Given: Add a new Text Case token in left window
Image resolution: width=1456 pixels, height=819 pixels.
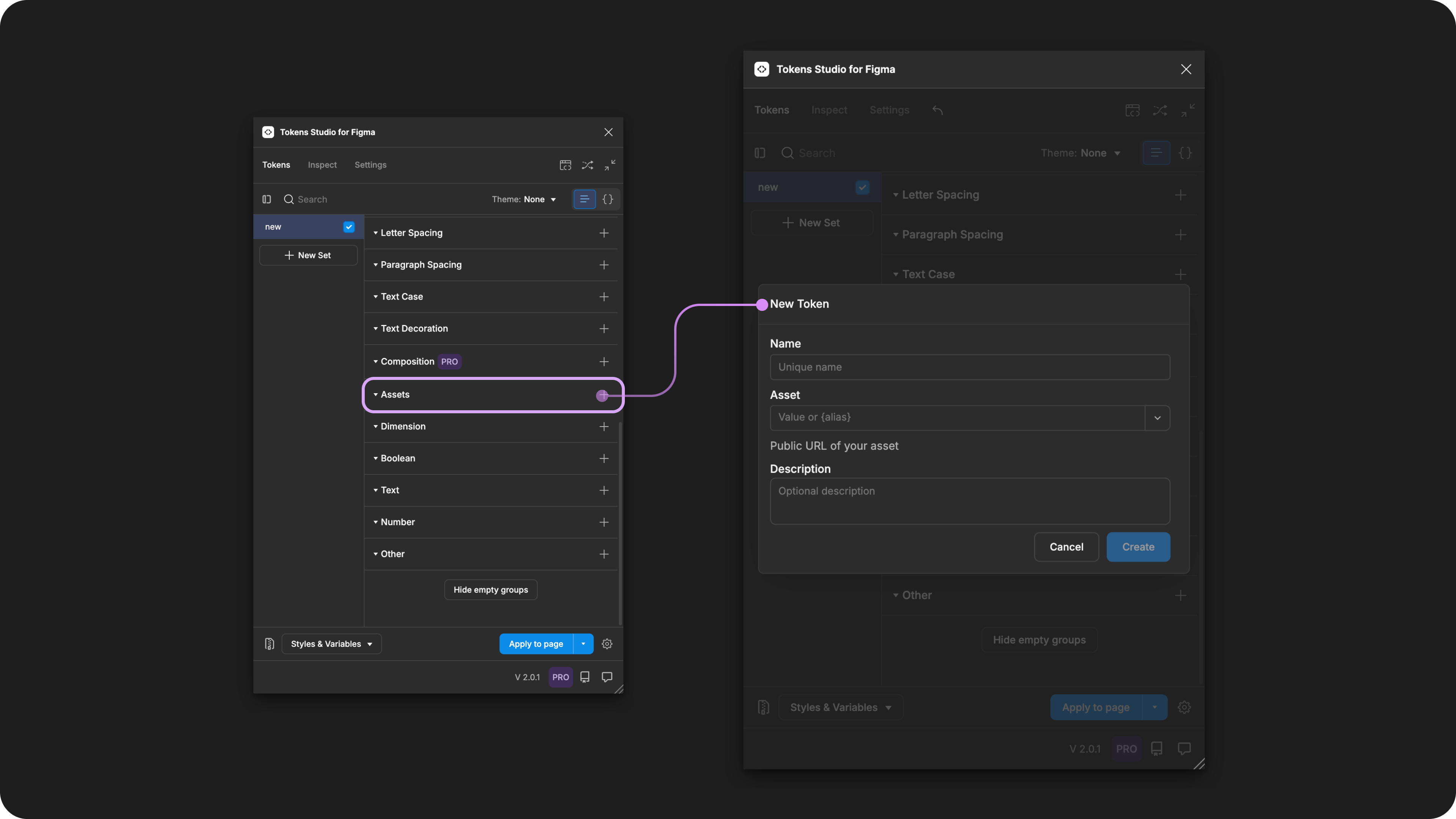Looking at the screenshot, I should (604, 297).
